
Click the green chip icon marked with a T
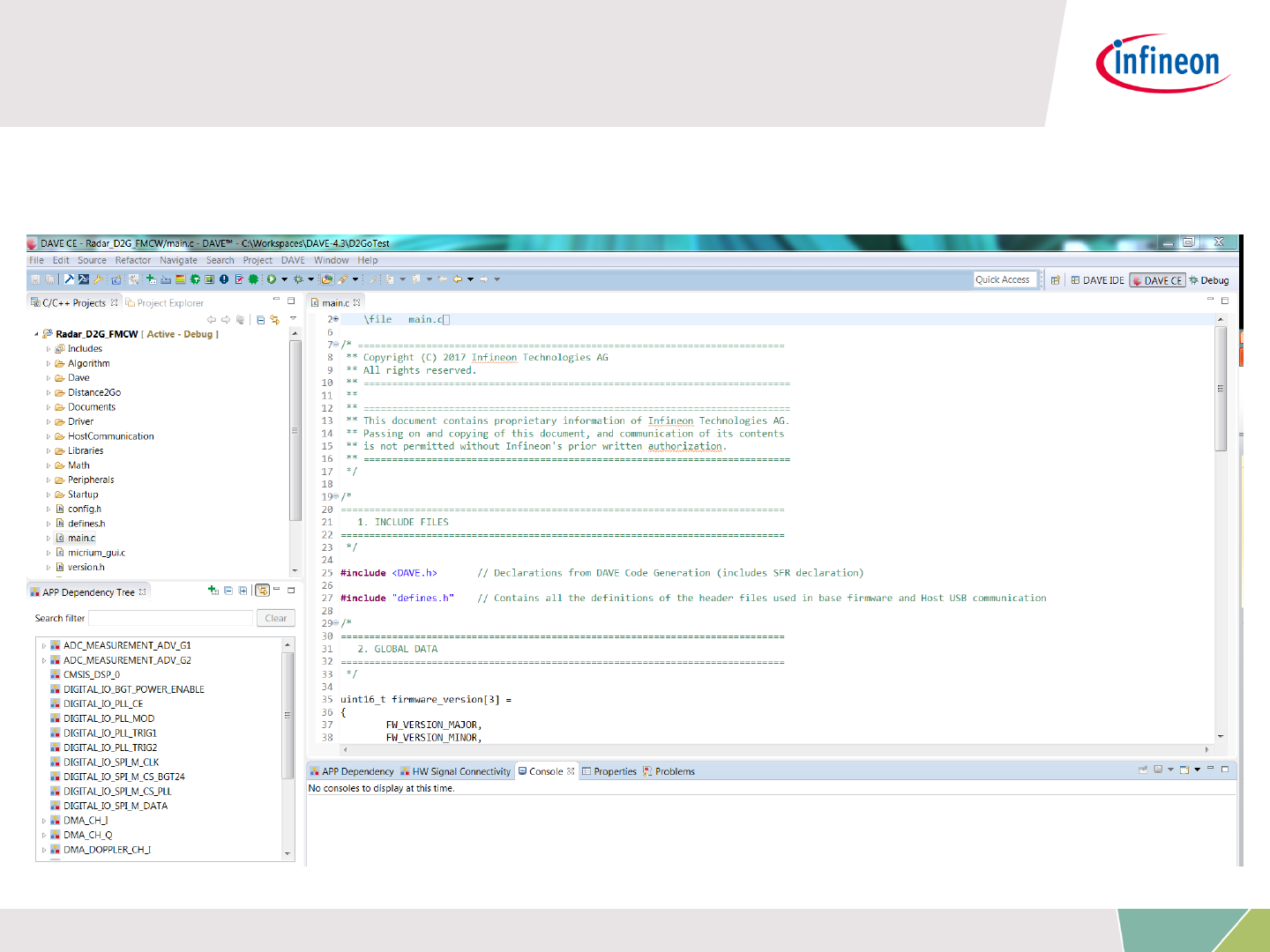[x=195, y=279]
